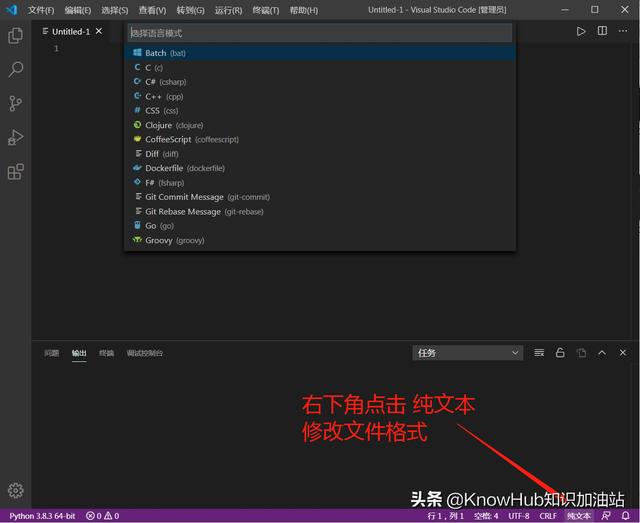The width and height of the screenshot is (640, 523).
Task: Open the Extensions view
Action: [x=16, y=171]
